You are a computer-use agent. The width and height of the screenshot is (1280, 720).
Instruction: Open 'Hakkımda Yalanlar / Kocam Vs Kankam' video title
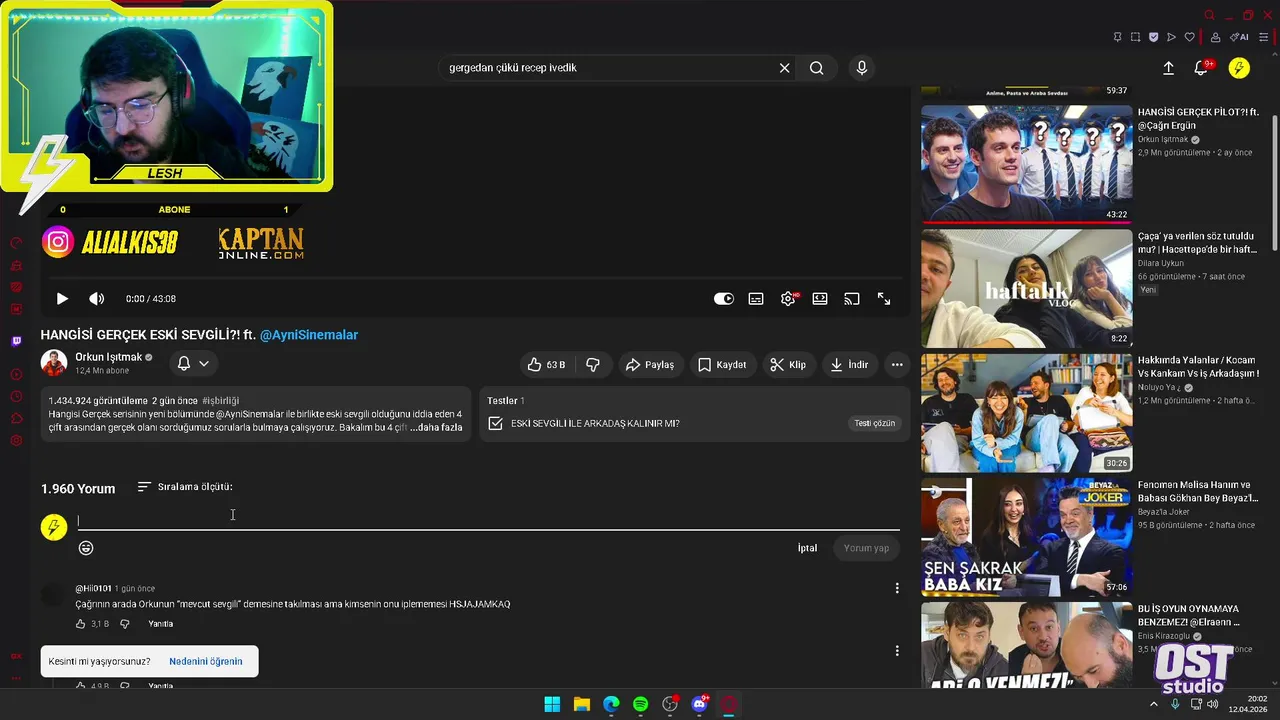pyautogui.click(x=1198, y=367)
